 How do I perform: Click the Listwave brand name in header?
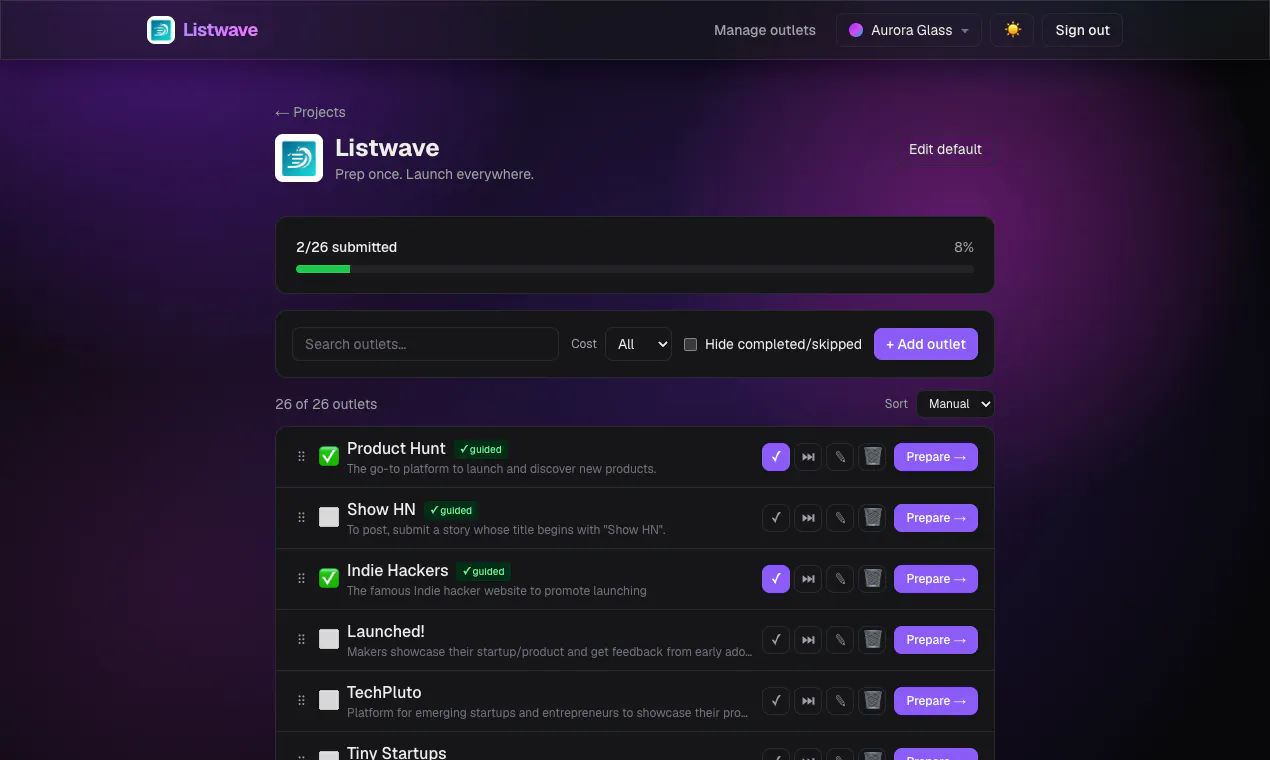point(220,30)
